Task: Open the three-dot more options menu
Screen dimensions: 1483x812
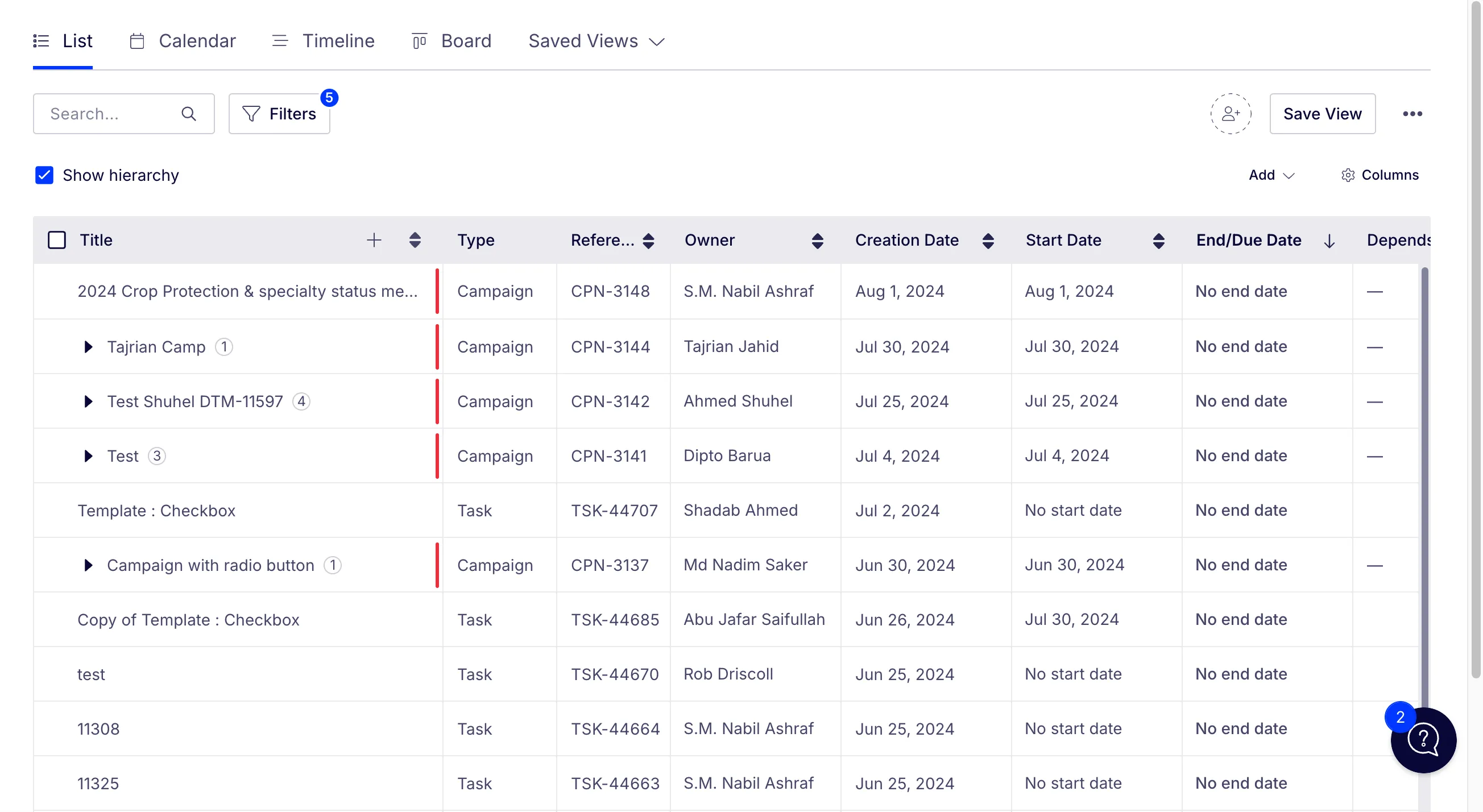Action: click(x=1412, y=114)
